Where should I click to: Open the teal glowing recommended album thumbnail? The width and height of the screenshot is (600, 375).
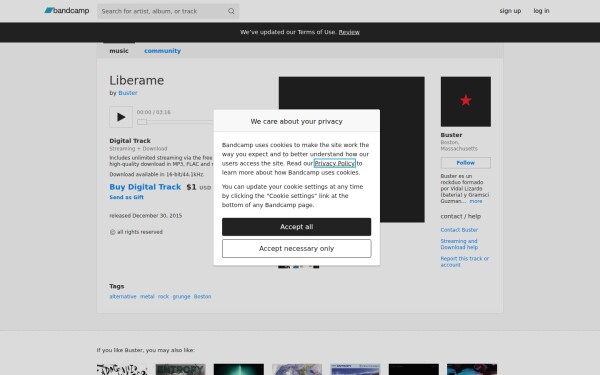click(239, 369)
